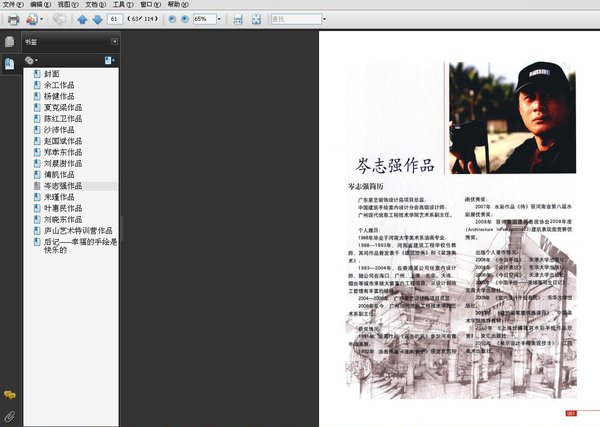The width and height of the screenshot is (600, 427).
Task: Open the 文件 (File) menu
Action: (11, 5)
